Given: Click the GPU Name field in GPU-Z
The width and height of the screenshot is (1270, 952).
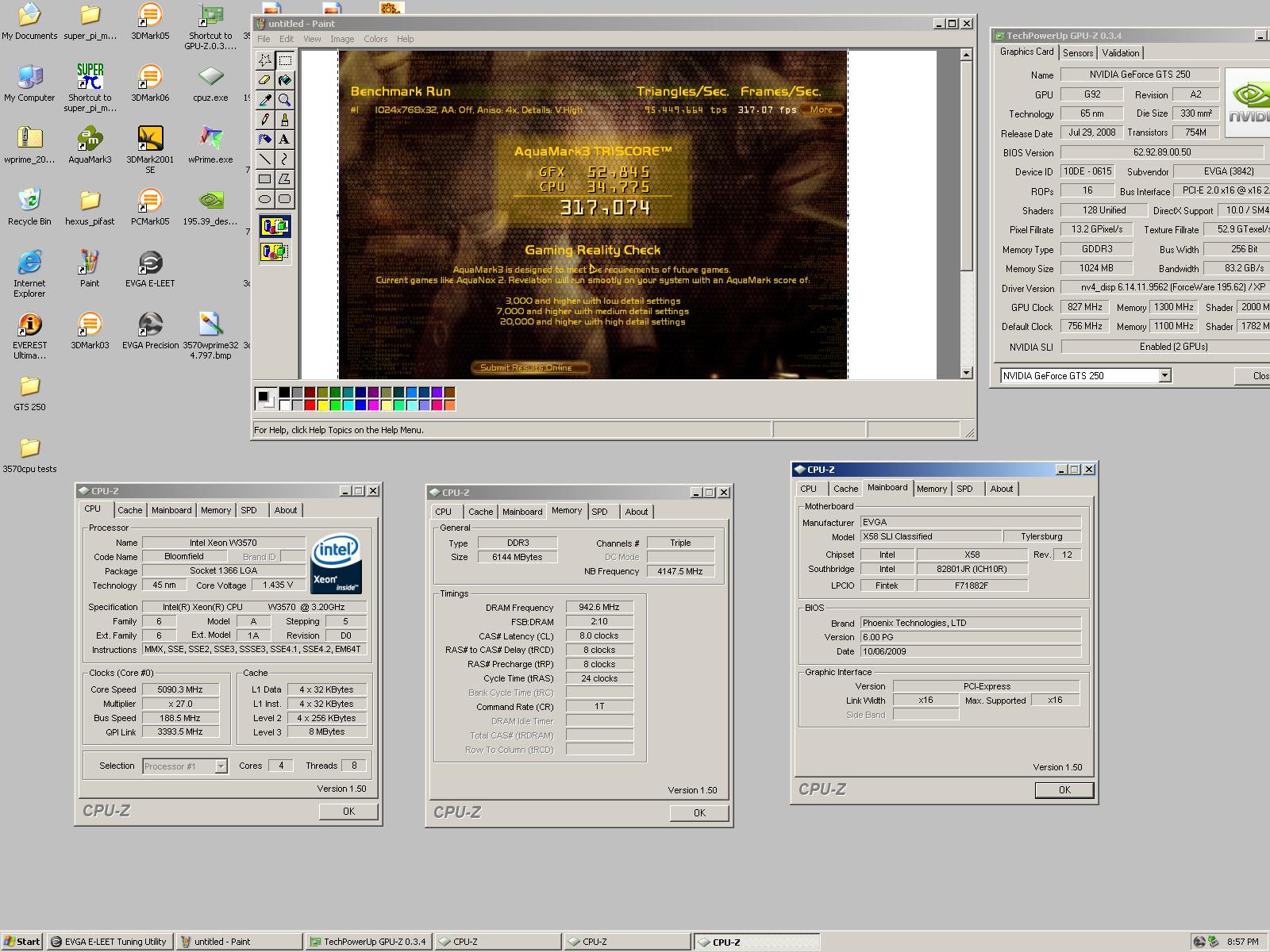Looking at the screenshot, I should coord(1139,75).
